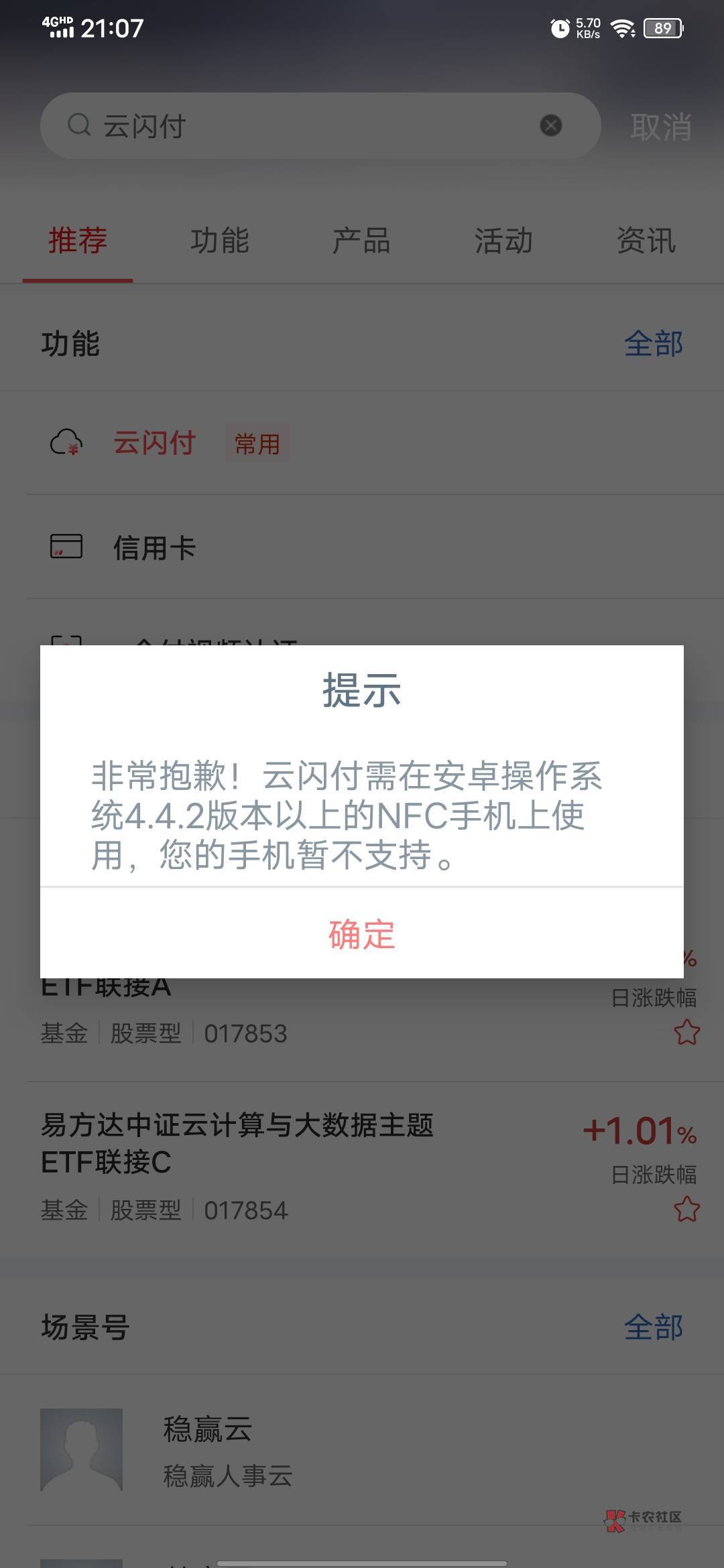
Task: Confirm the dialog with 确定
Action: click(x=362, y=933)
